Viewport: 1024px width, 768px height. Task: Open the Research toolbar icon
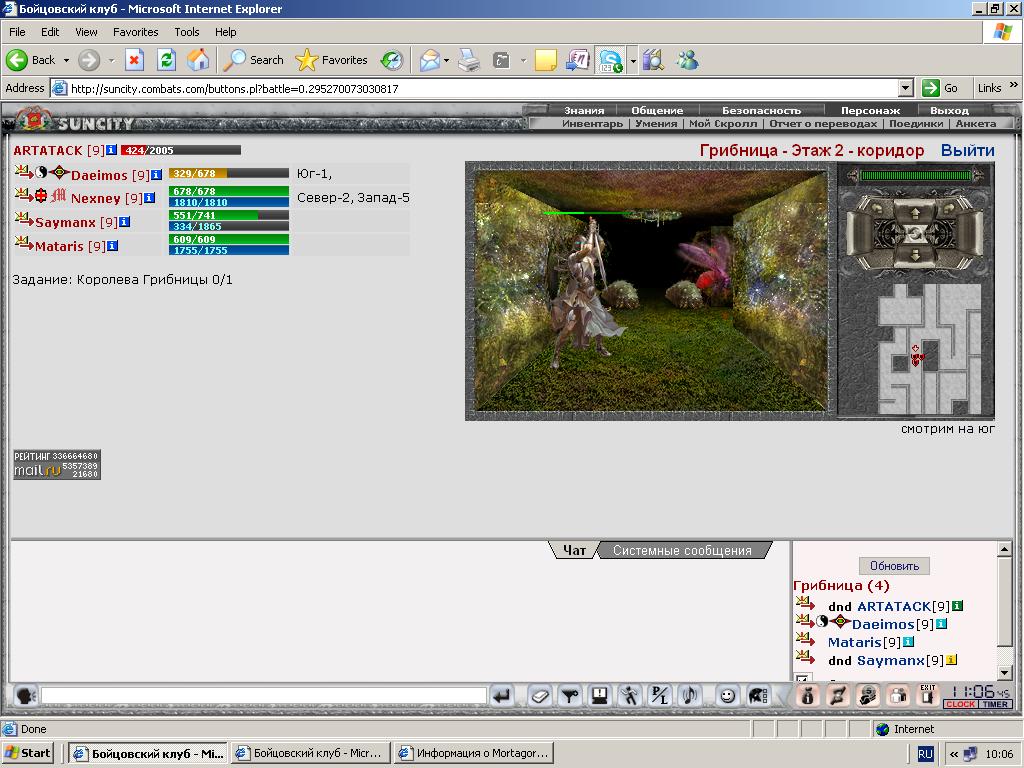click(x=653, y=60)
